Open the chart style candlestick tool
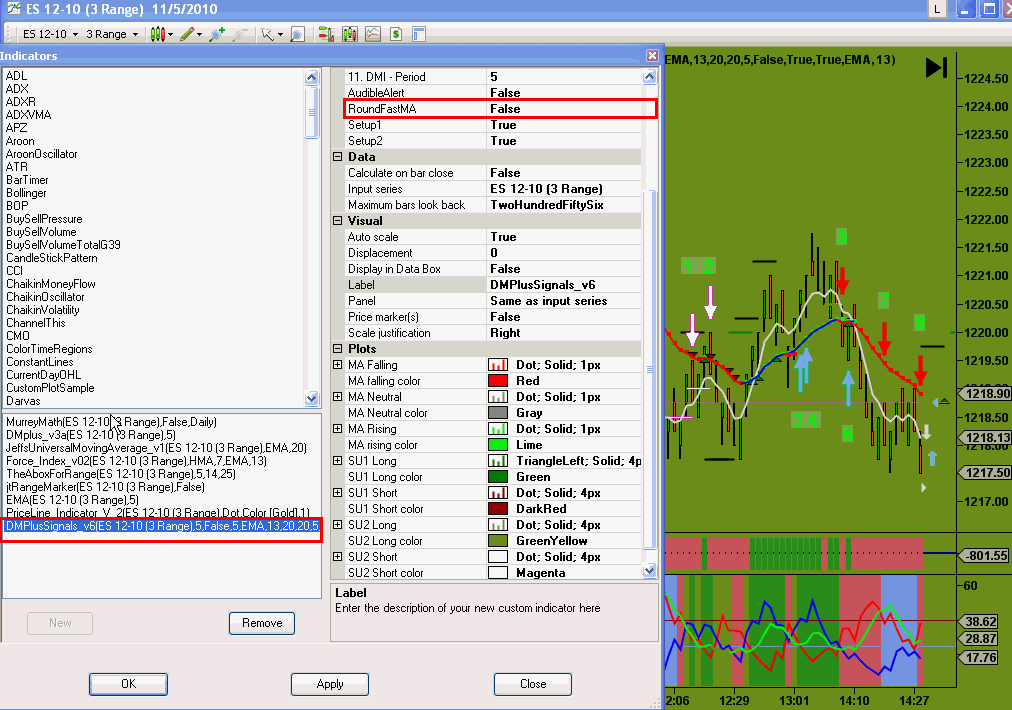 click(157, 34)
